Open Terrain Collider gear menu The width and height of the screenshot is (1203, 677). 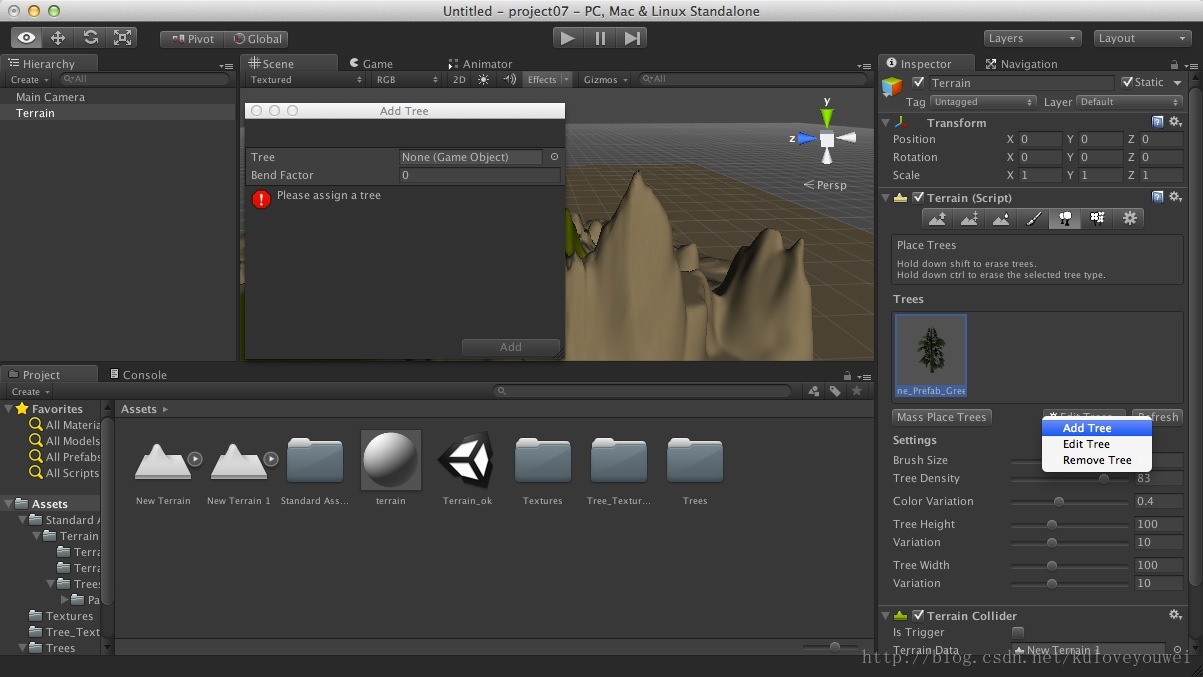[1175, 615]
